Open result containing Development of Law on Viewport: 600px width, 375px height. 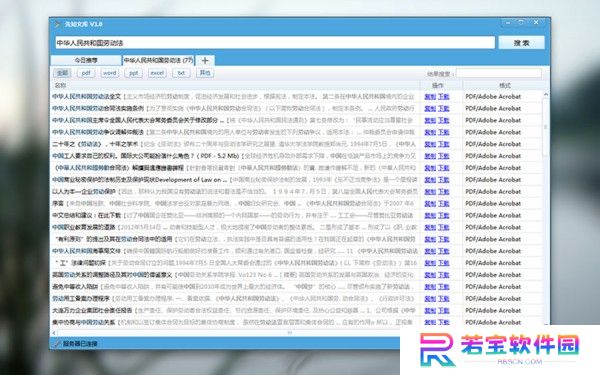[x=140, y=179]
